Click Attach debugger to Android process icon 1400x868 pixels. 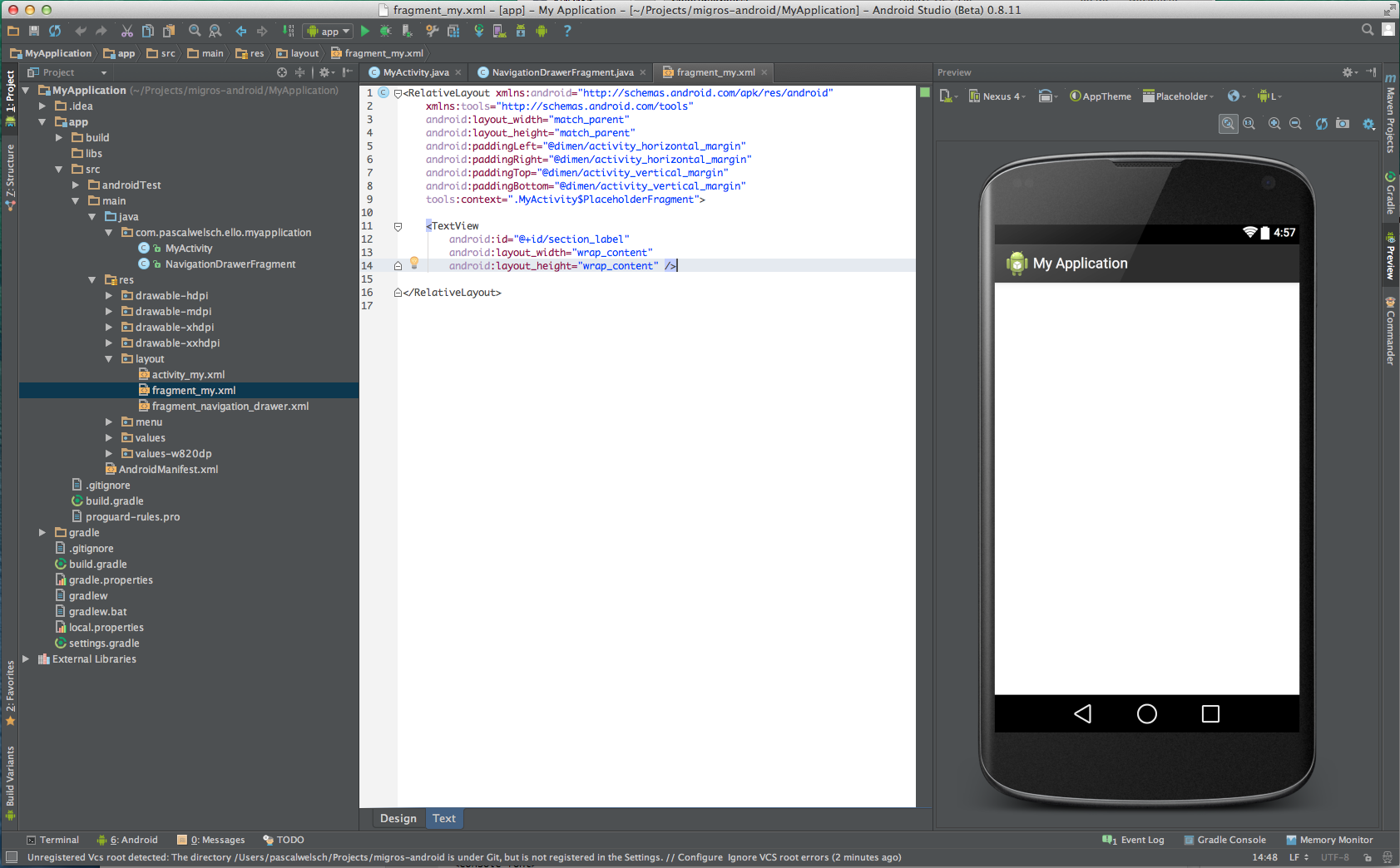click(407, 31)
